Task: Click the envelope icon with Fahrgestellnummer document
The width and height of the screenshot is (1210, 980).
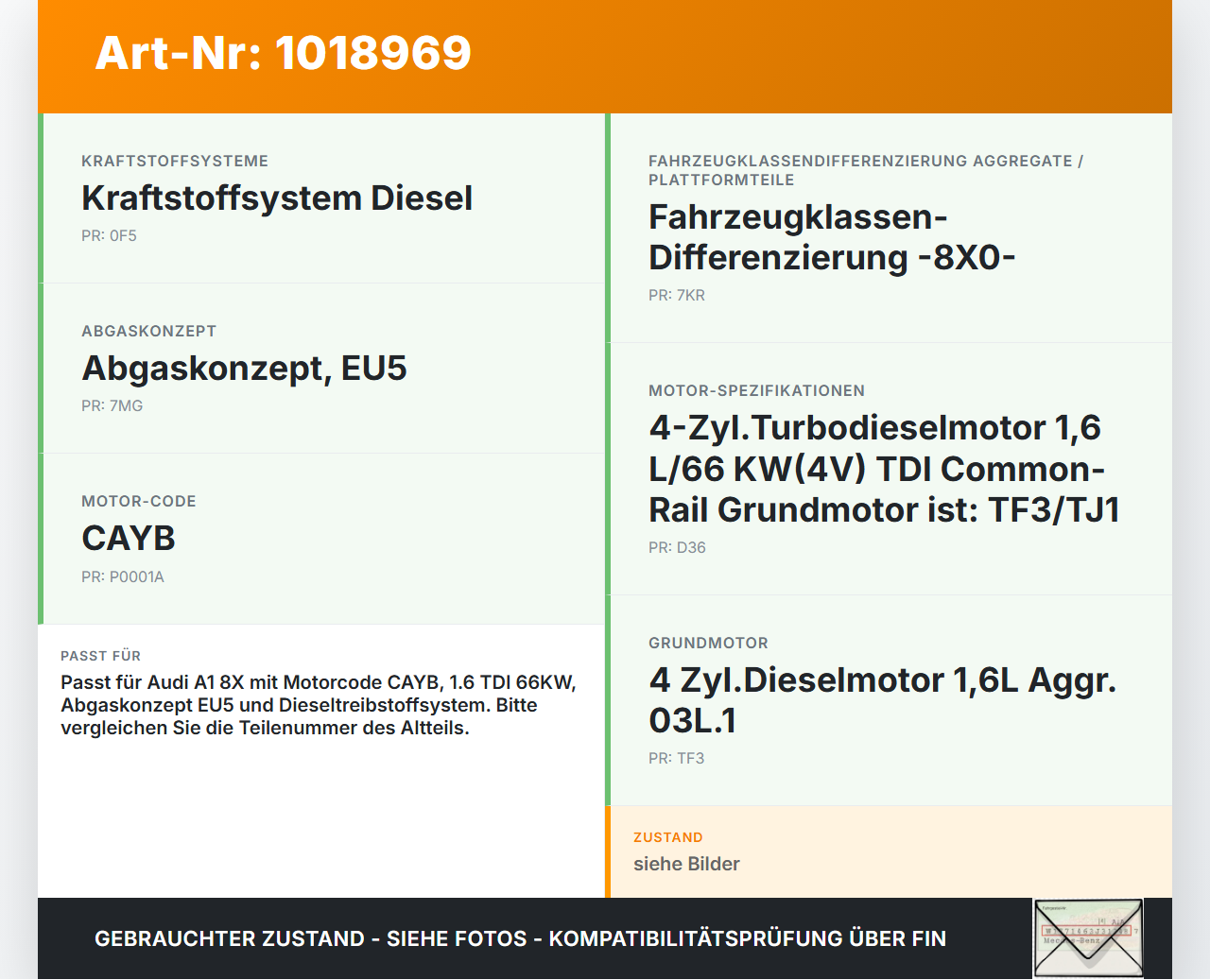Action: (x=1087, y=937)
